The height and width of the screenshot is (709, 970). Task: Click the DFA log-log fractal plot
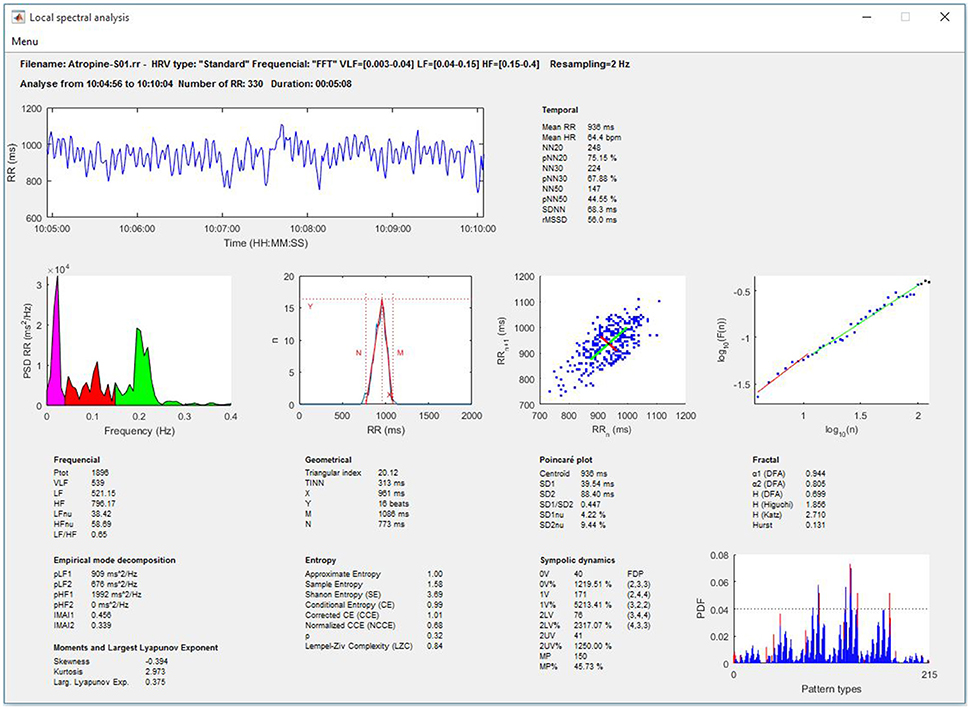(x=842, y=341)
